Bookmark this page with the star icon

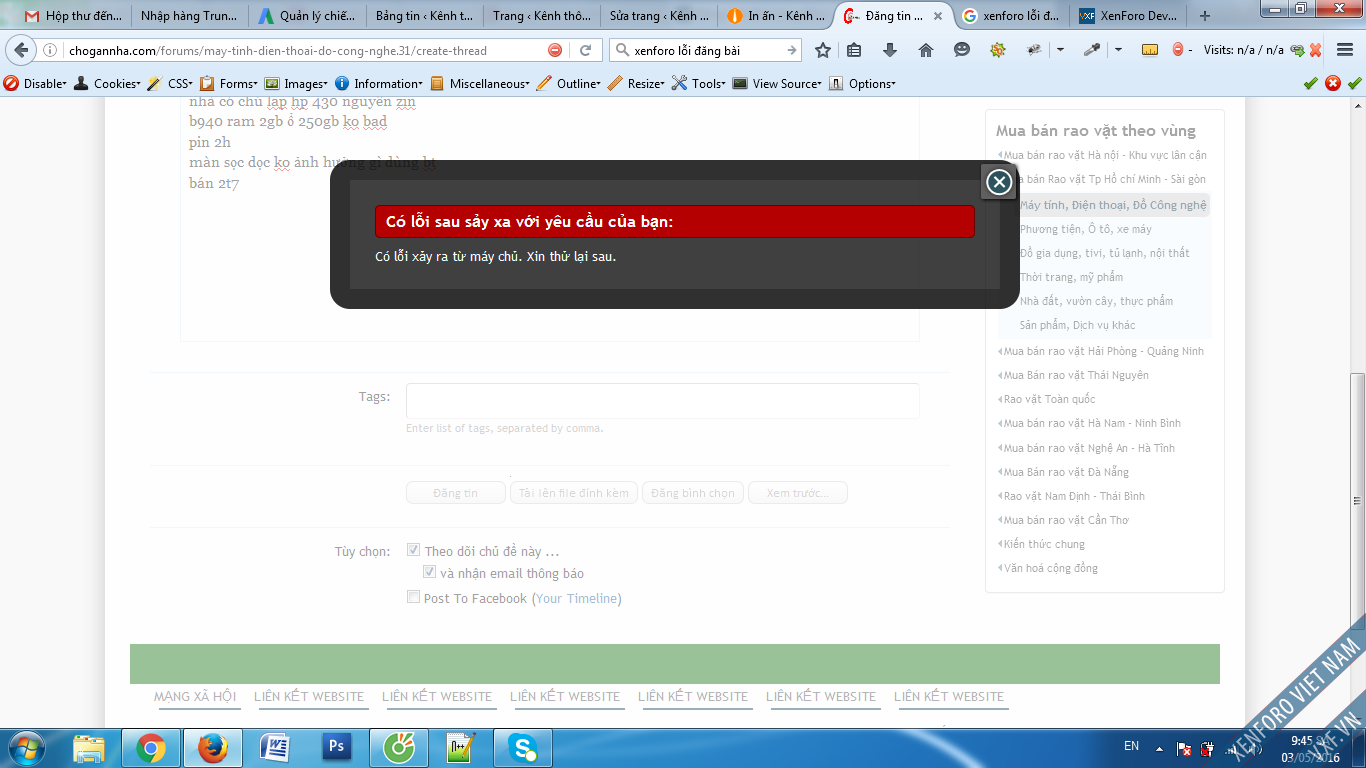(822, 50)
